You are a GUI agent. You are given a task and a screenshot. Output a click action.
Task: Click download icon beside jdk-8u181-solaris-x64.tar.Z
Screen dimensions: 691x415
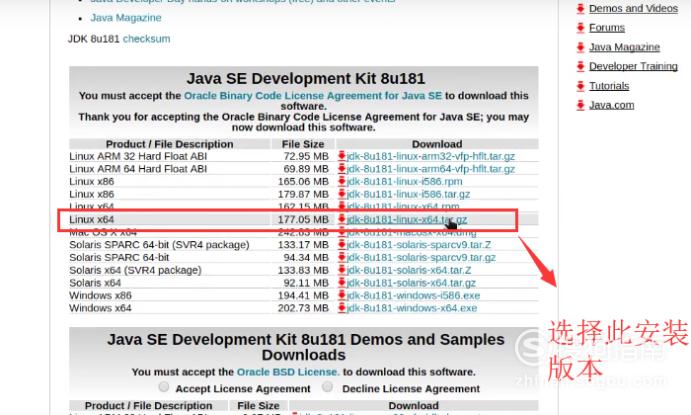pos(342,270)
